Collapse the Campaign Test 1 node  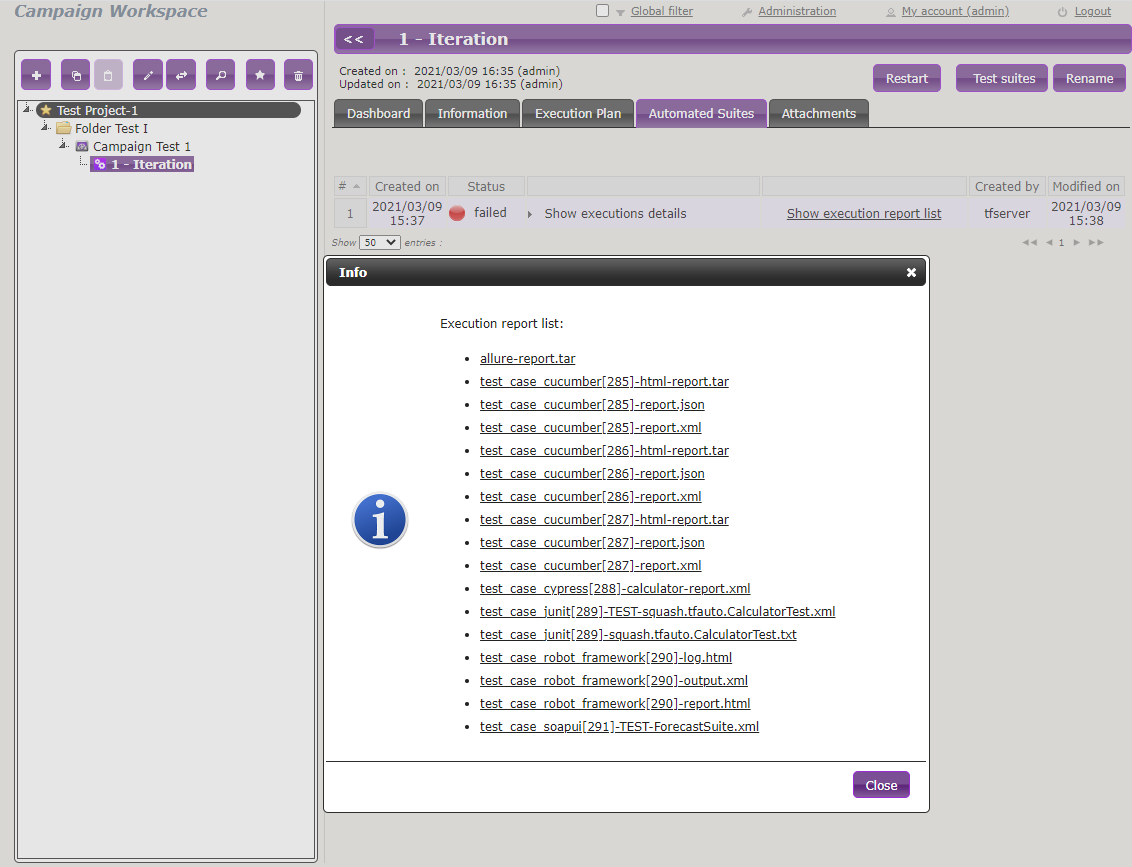[64, 145]
